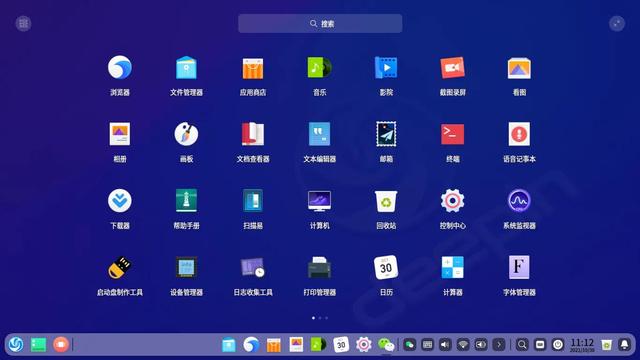Open the browser from the dock
640x360 pixels.
pos(251,344)
